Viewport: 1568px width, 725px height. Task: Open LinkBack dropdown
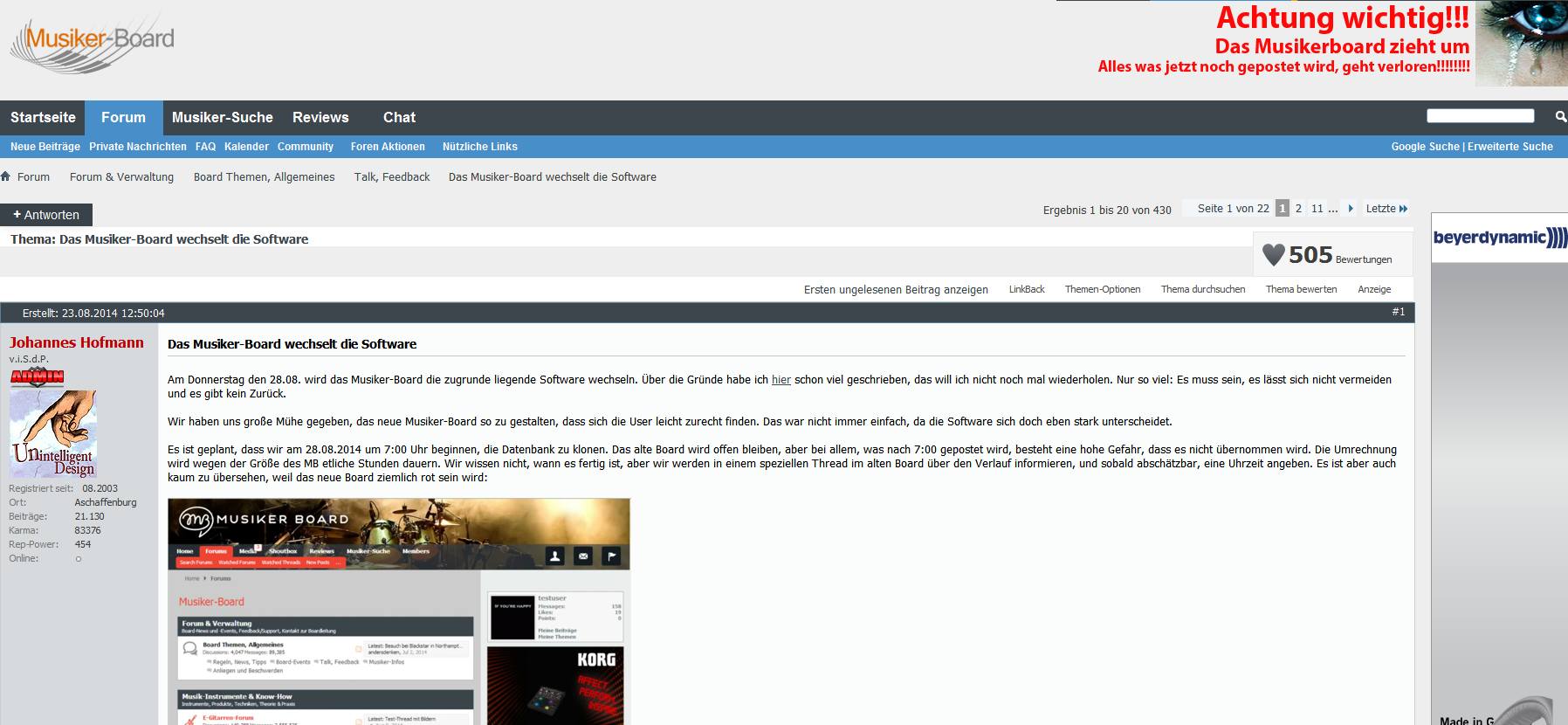[1027, 289]
